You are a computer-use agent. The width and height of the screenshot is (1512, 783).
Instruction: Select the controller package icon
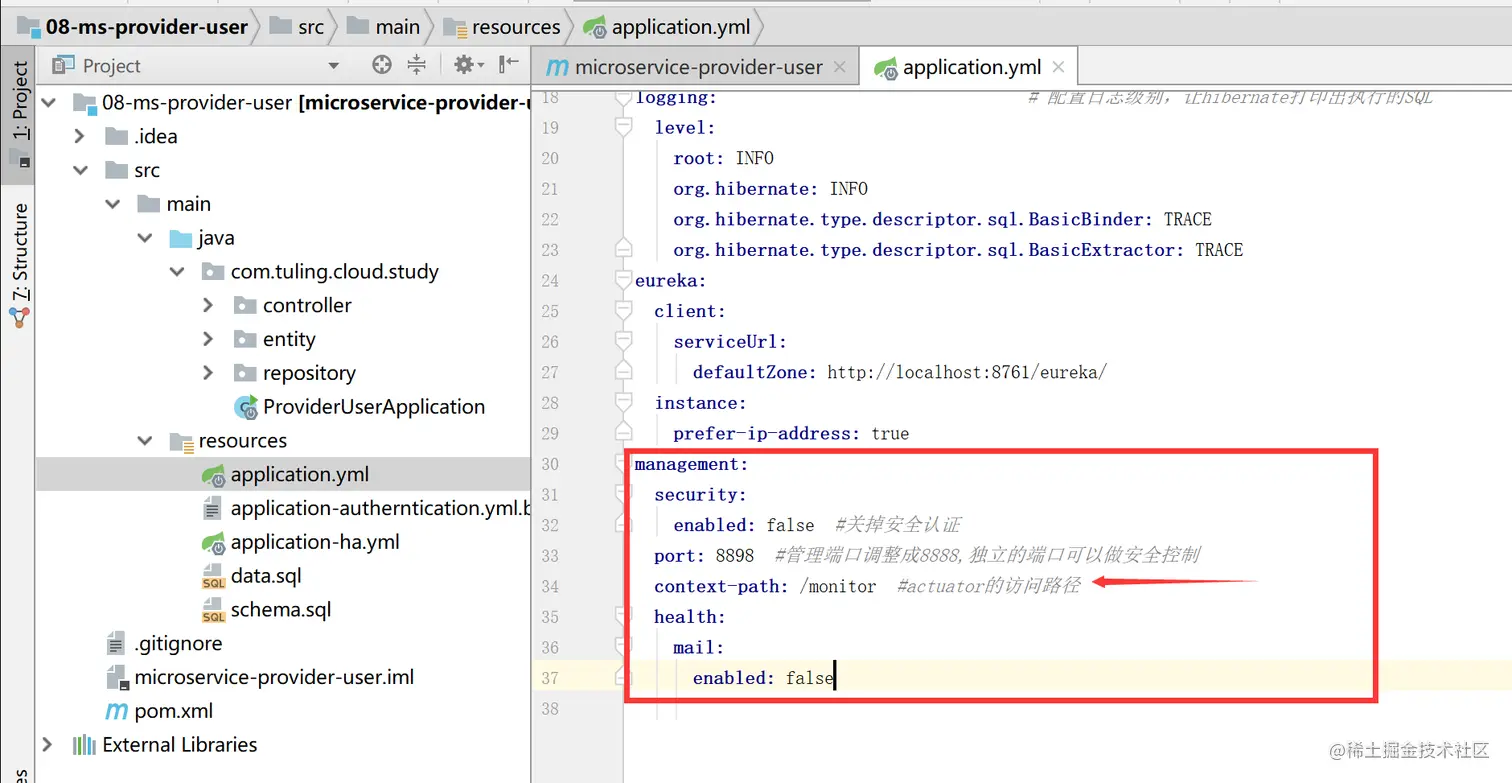(x=245, y=305)
